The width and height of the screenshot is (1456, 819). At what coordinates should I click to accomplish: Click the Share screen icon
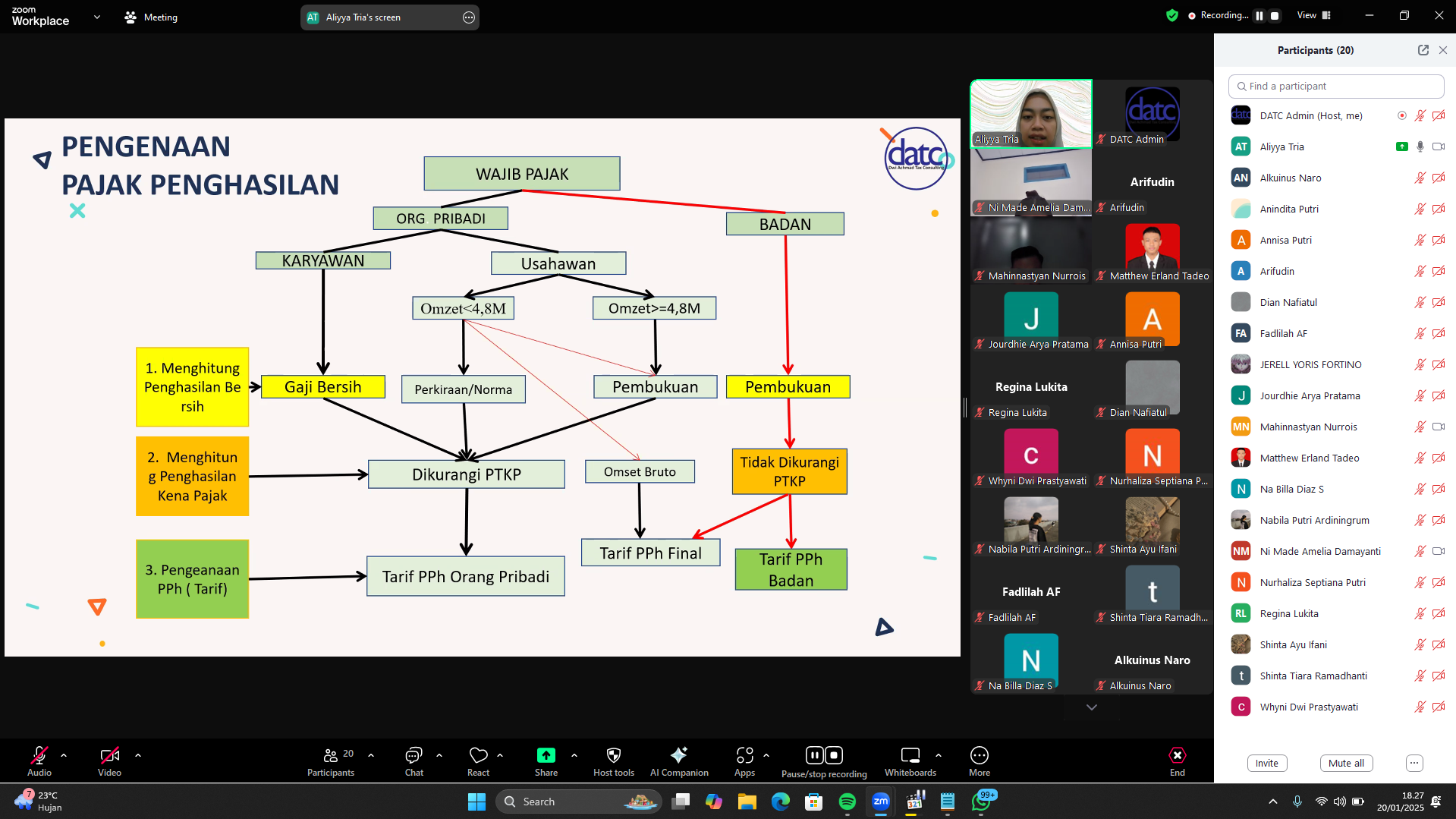pyautogui.click(x=546, y=755)
